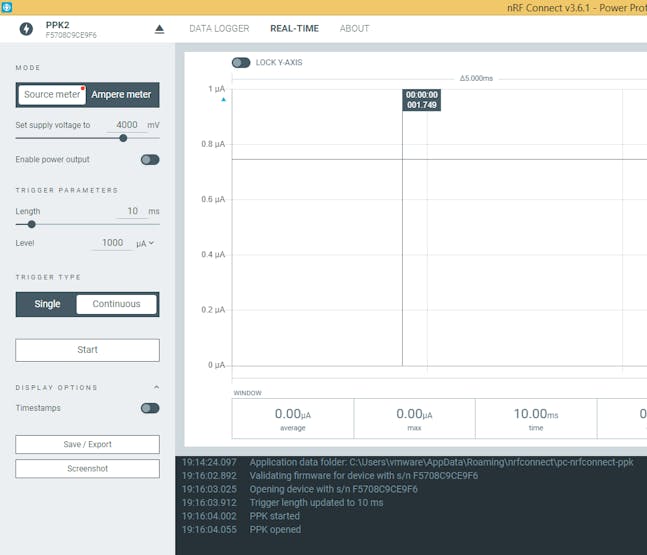
Task: Take a capture with the Screenshot button
Action: coord(87,469)
